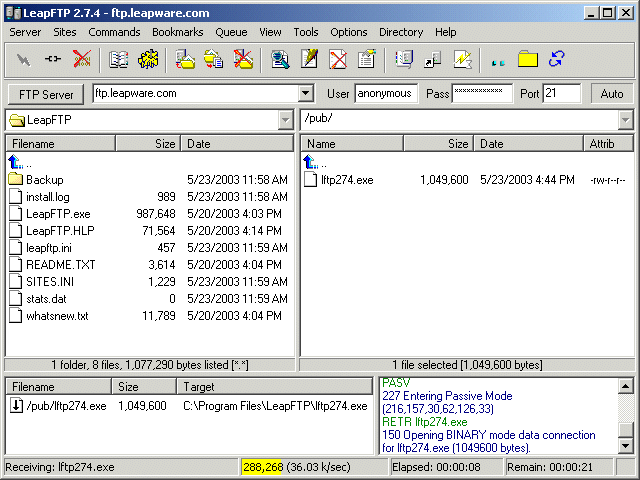The width and height of the screenshot is (640, 480).
Task: Click the clipboard properties icon
Action: point(367,60)
